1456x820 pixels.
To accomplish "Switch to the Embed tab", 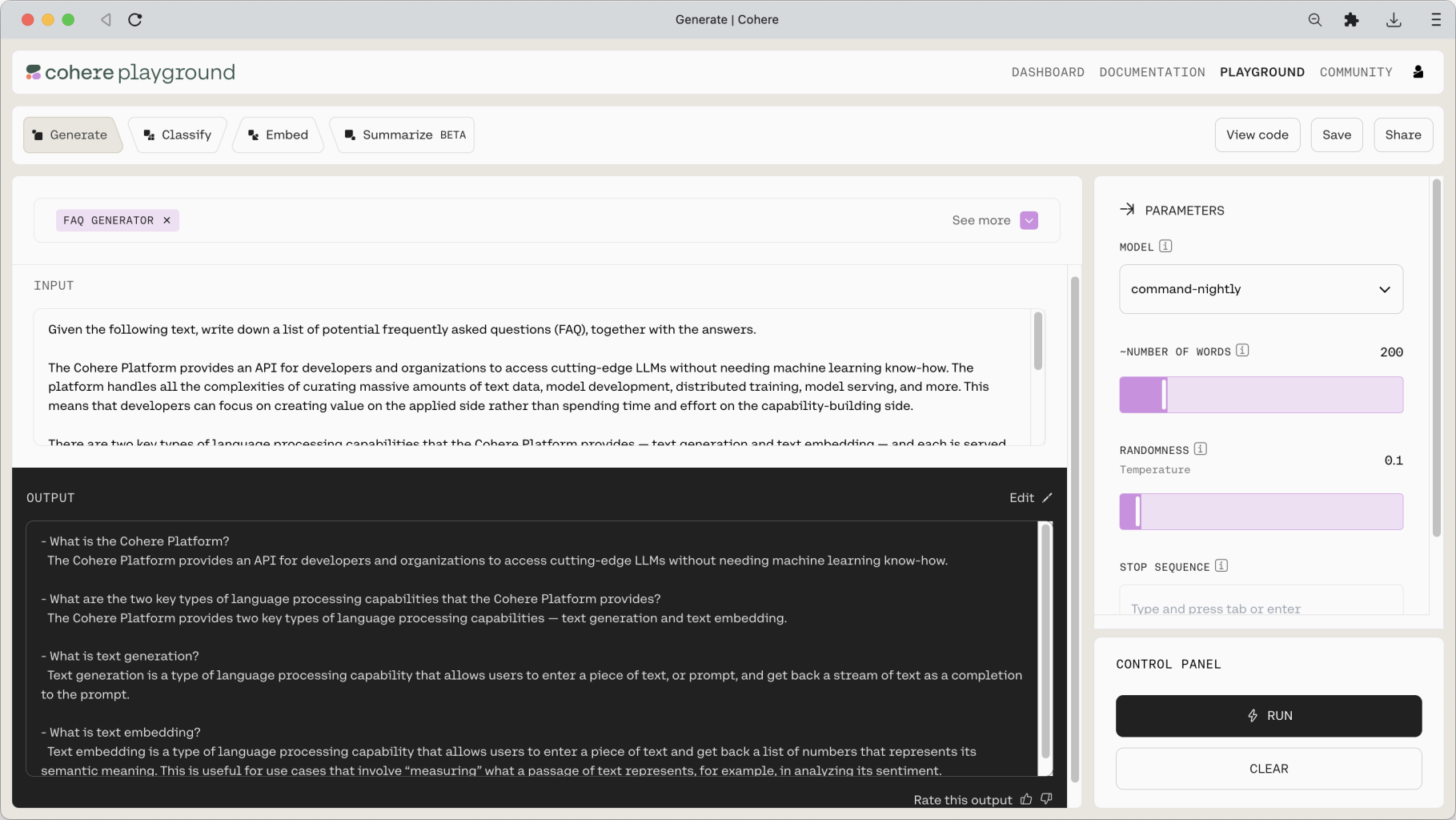I will coord(279,135).
